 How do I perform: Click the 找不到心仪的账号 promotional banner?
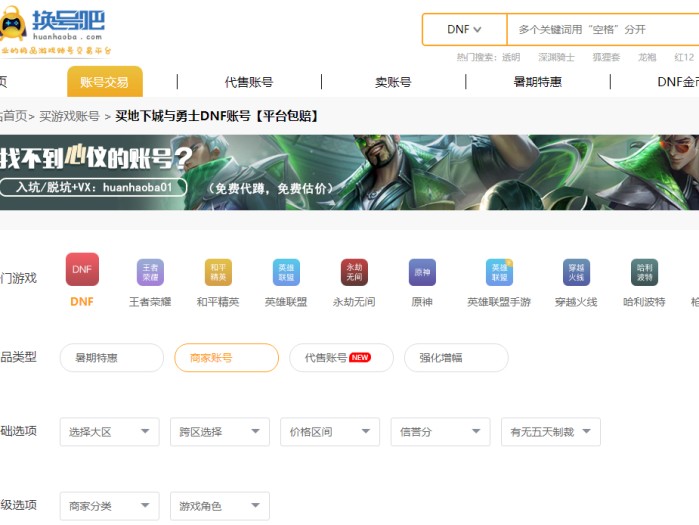pos(350,172)
